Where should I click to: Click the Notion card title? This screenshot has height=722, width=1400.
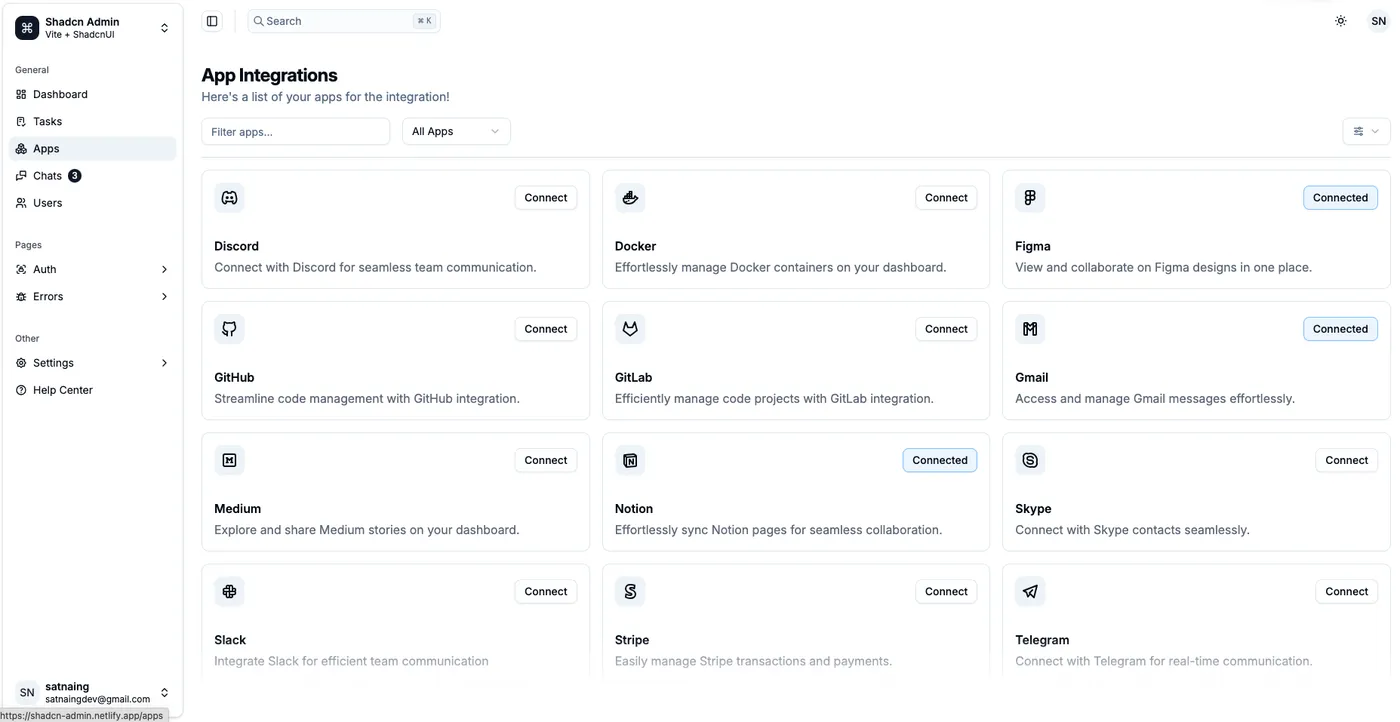tap(634, 509)
